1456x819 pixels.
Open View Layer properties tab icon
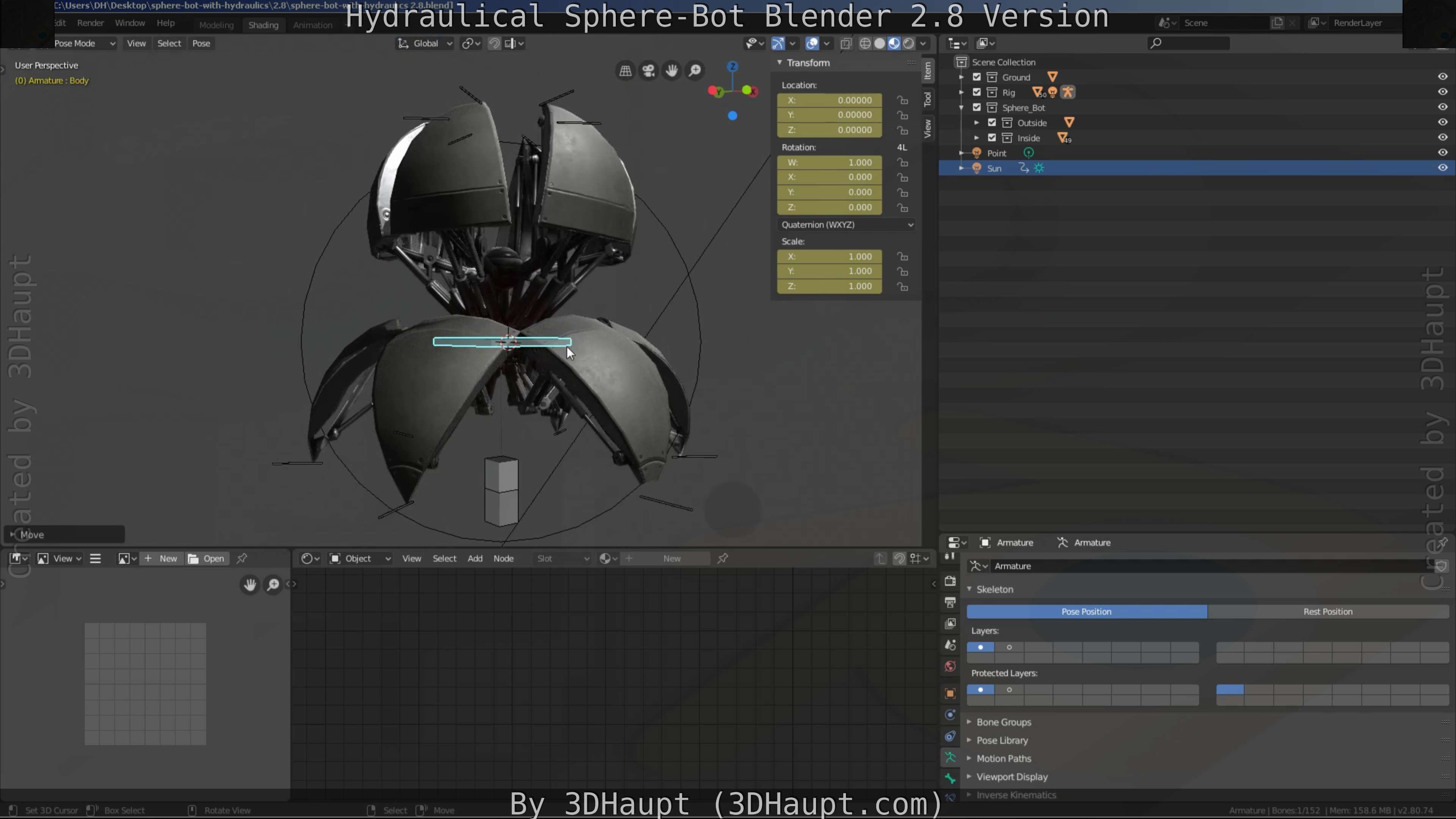pyautogui.click(x=950, y=623)
